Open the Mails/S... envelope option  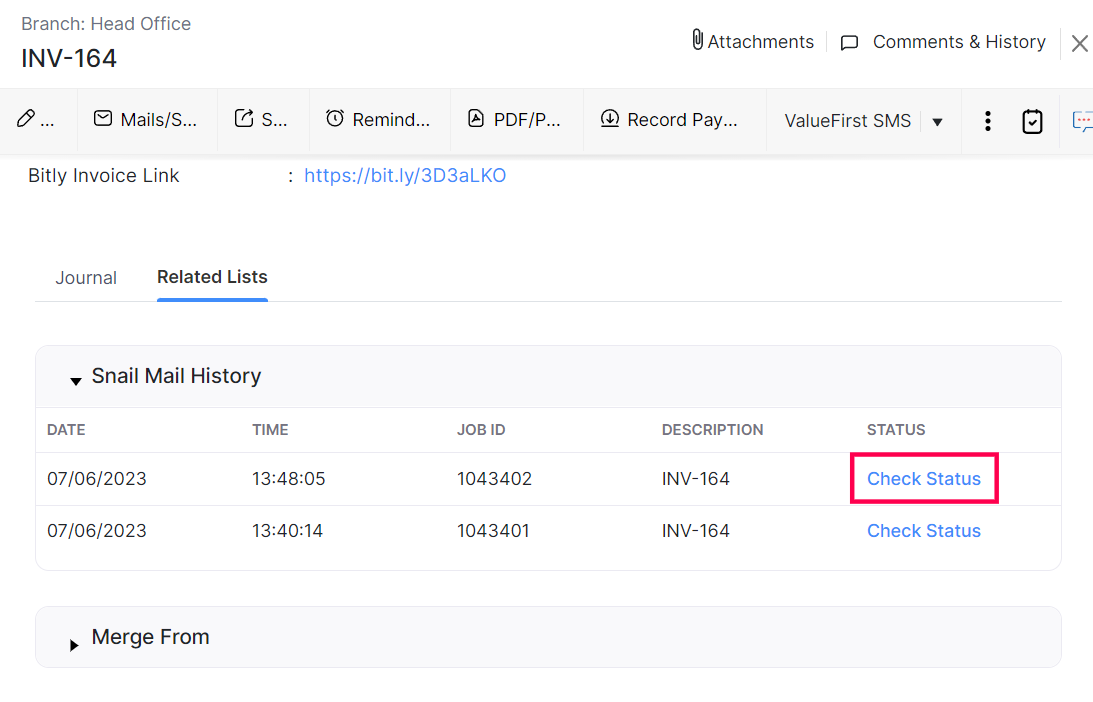coord(145,120)
